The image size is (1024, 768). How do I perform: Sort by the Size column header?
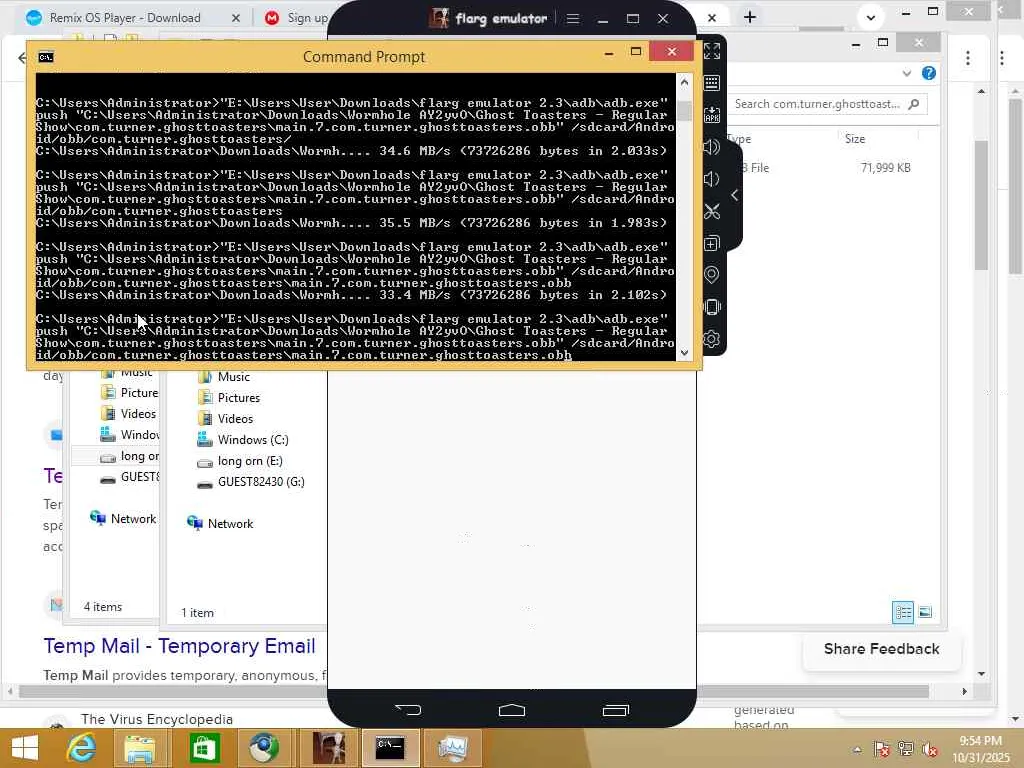(854, 138)
